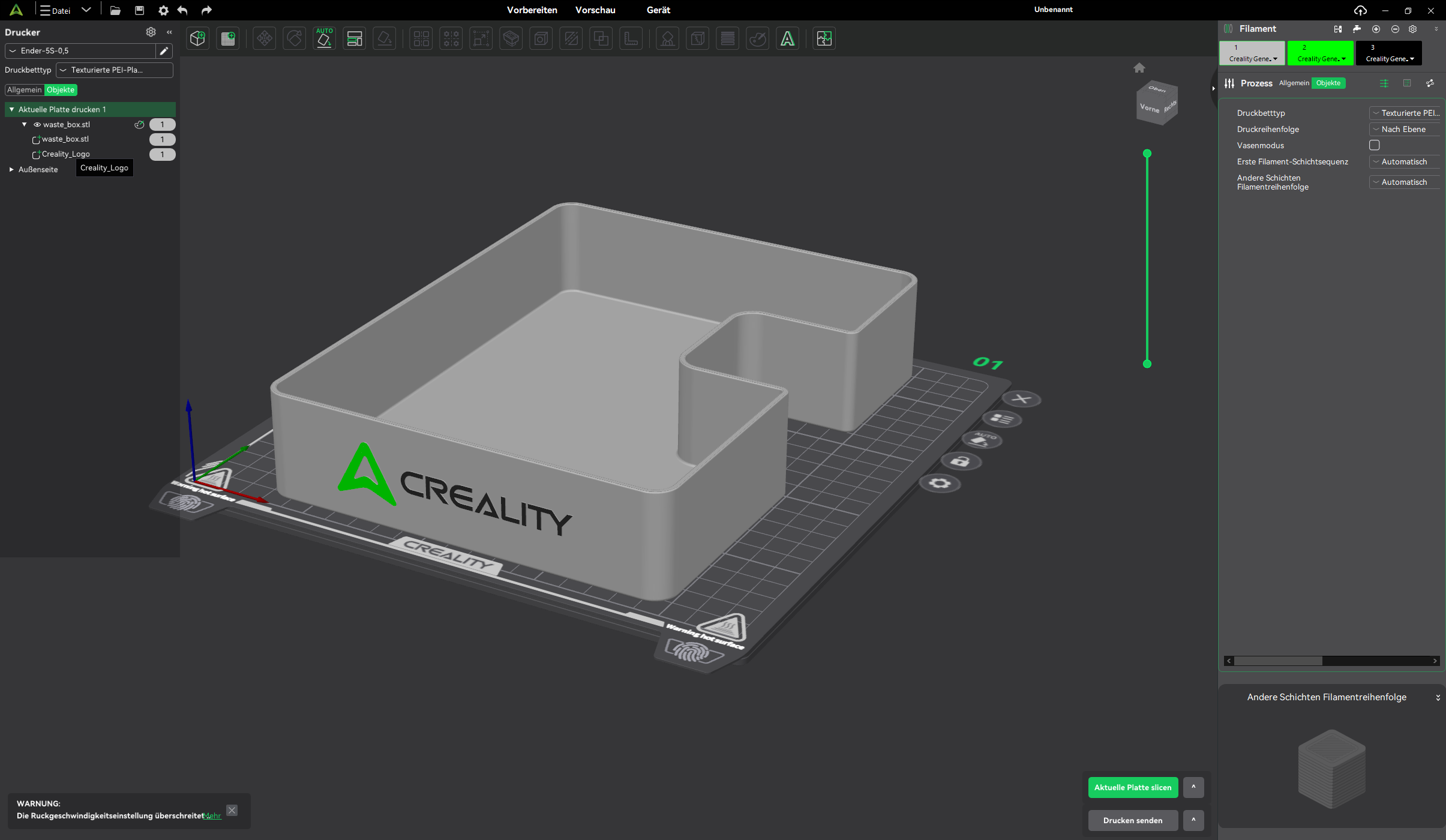Open the Mehr link in warning

(212, 816)
